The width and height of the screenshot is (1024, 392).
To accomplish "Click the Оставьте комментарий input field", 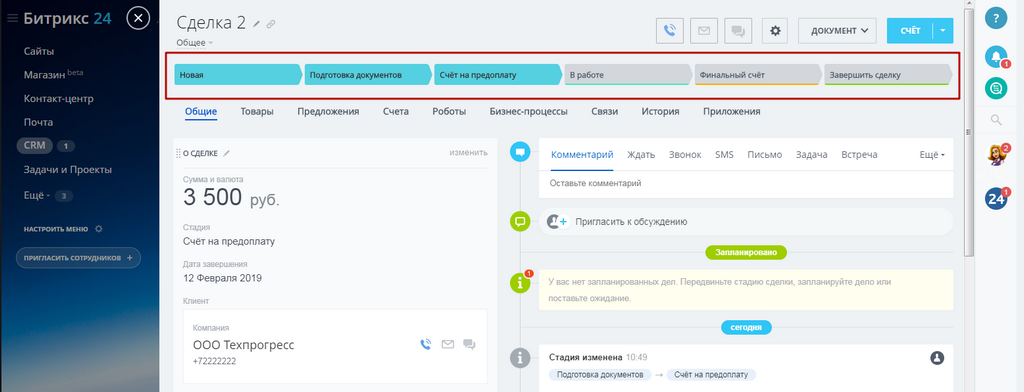I will pyautogui.click(x=746, y=184).
